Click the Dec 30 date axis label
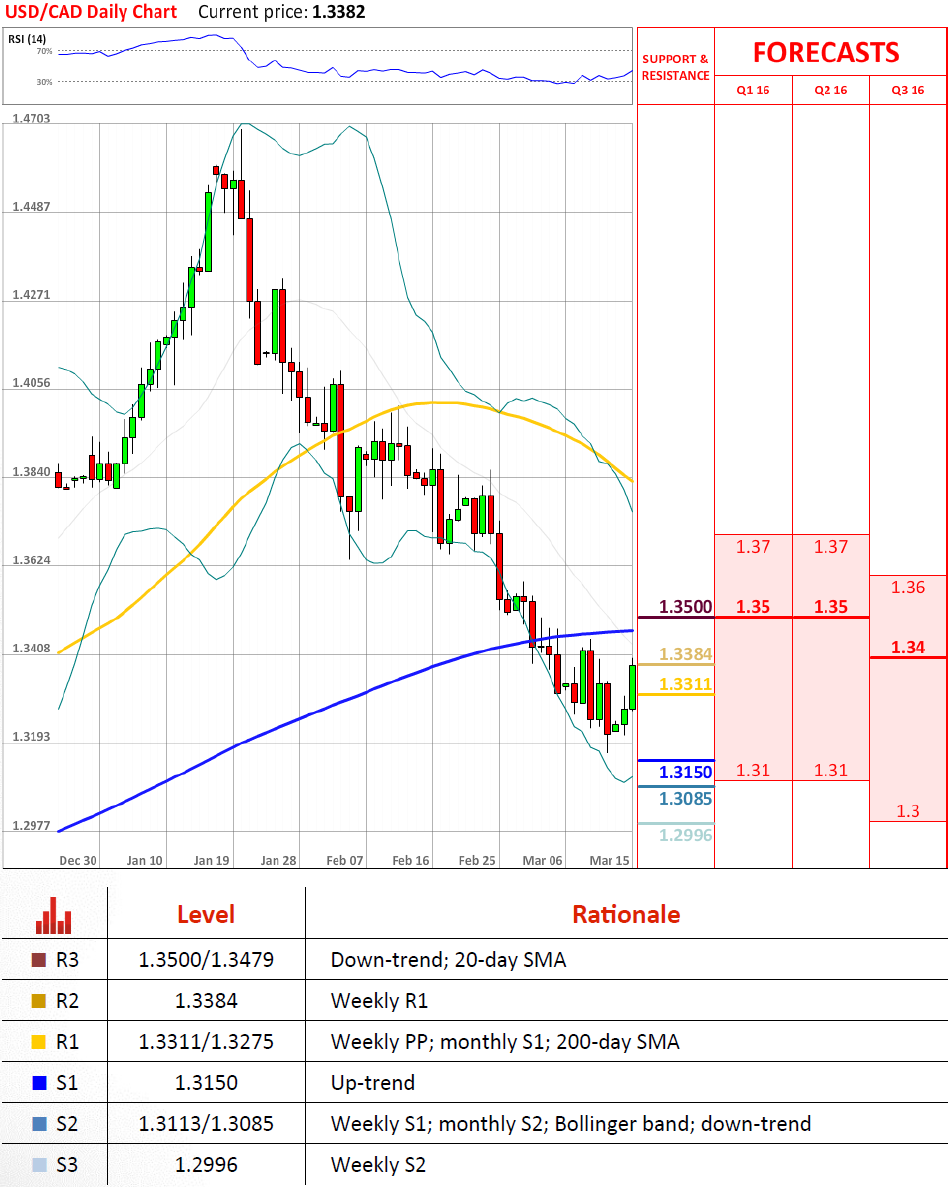The width and height of the screenshot is (950, 1187). point(78,861)
